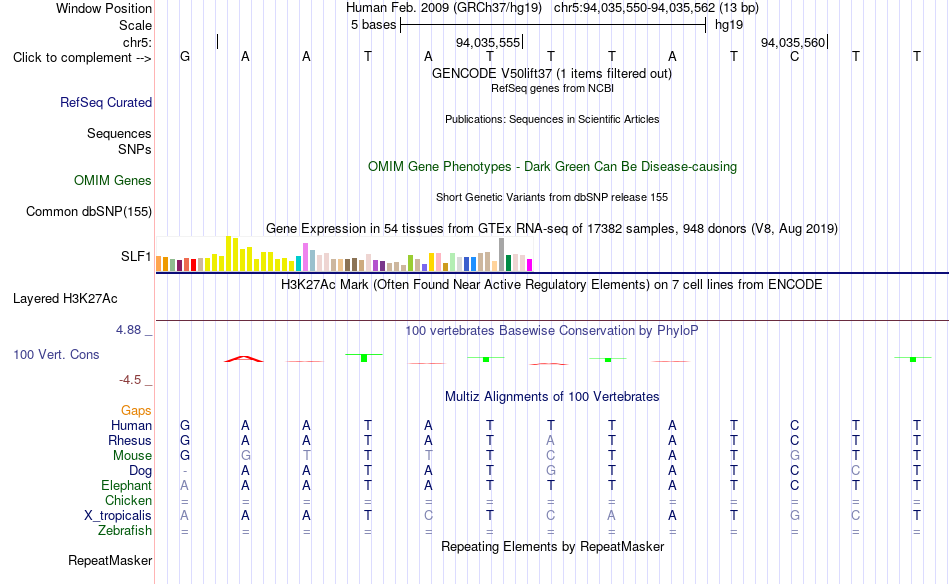Click the Common dbSNP(155) track label
This screenshot has width=950, height=584.
tap(89, 211)
